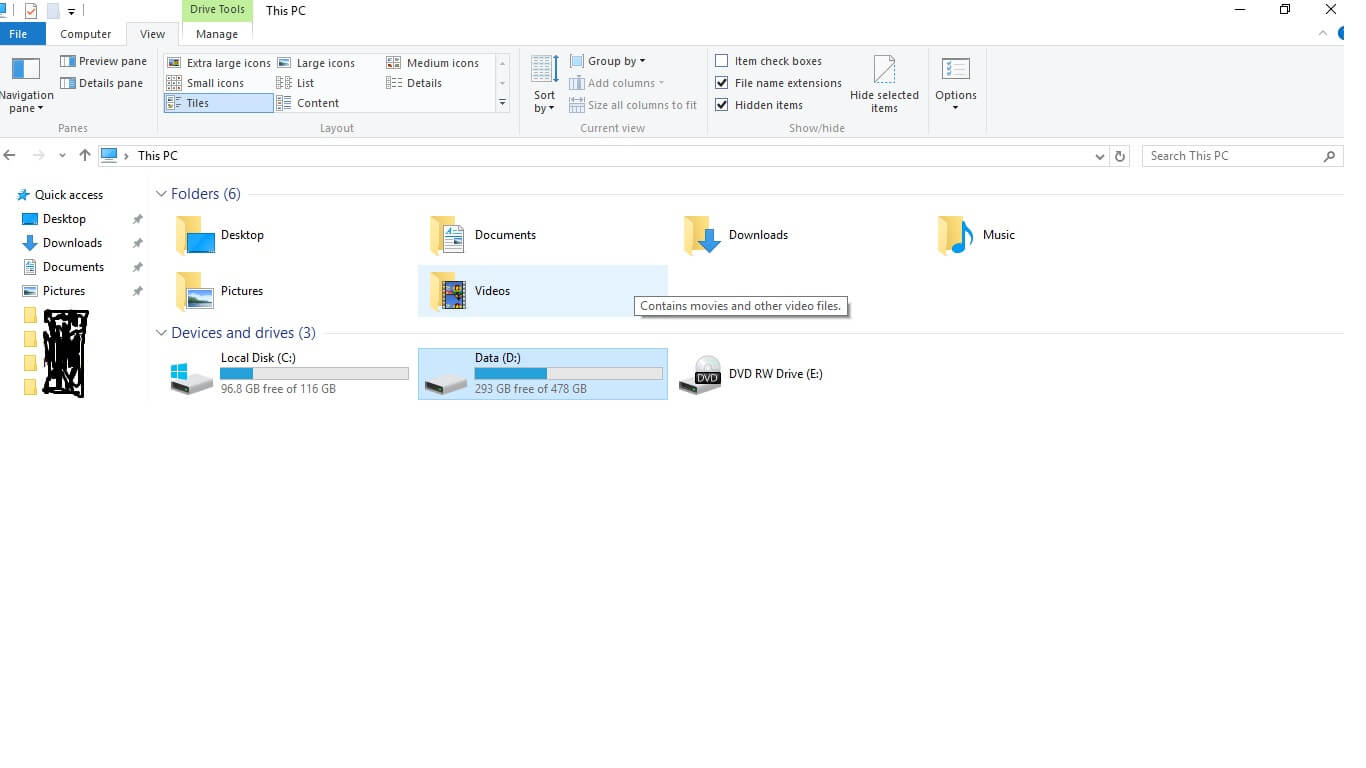The width and height of the screenshot is (1366, 768).
Task: Switch to the Manage tab
Action: (217, 34)
